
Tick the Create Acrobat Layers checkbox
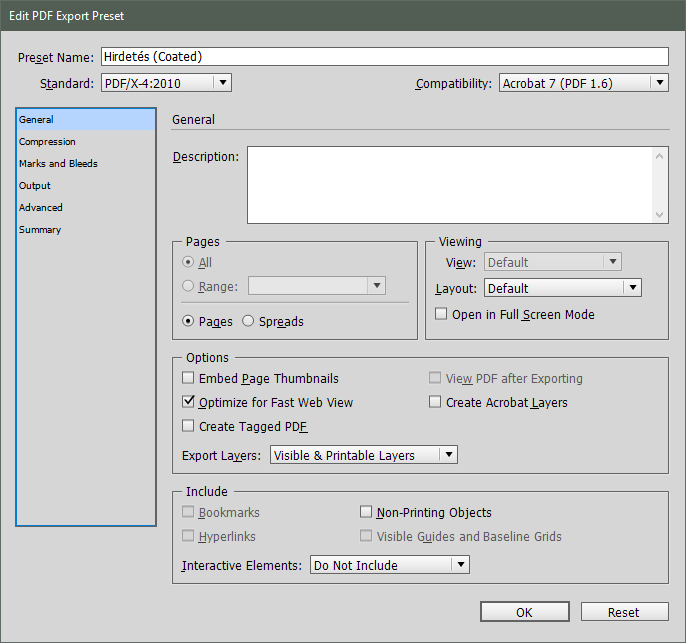pyautogui.click(x=435, y=403)
